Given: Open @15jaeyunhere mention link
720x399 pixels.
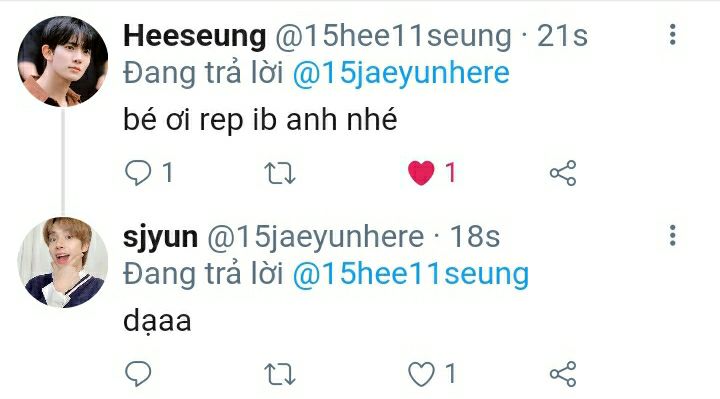Looking at the screenshot, I should point(401,73).
